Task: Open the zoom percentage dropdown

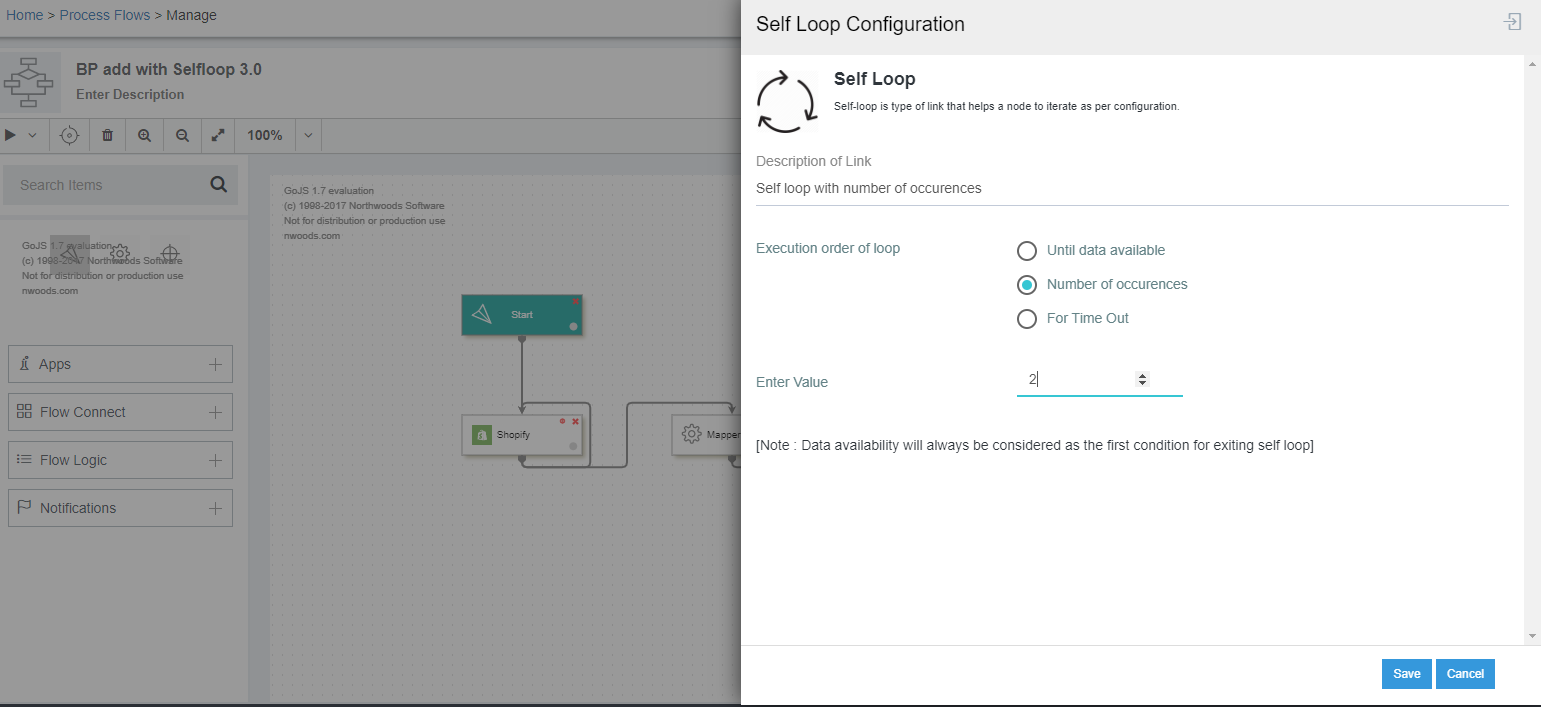Action: pos(307,135)
